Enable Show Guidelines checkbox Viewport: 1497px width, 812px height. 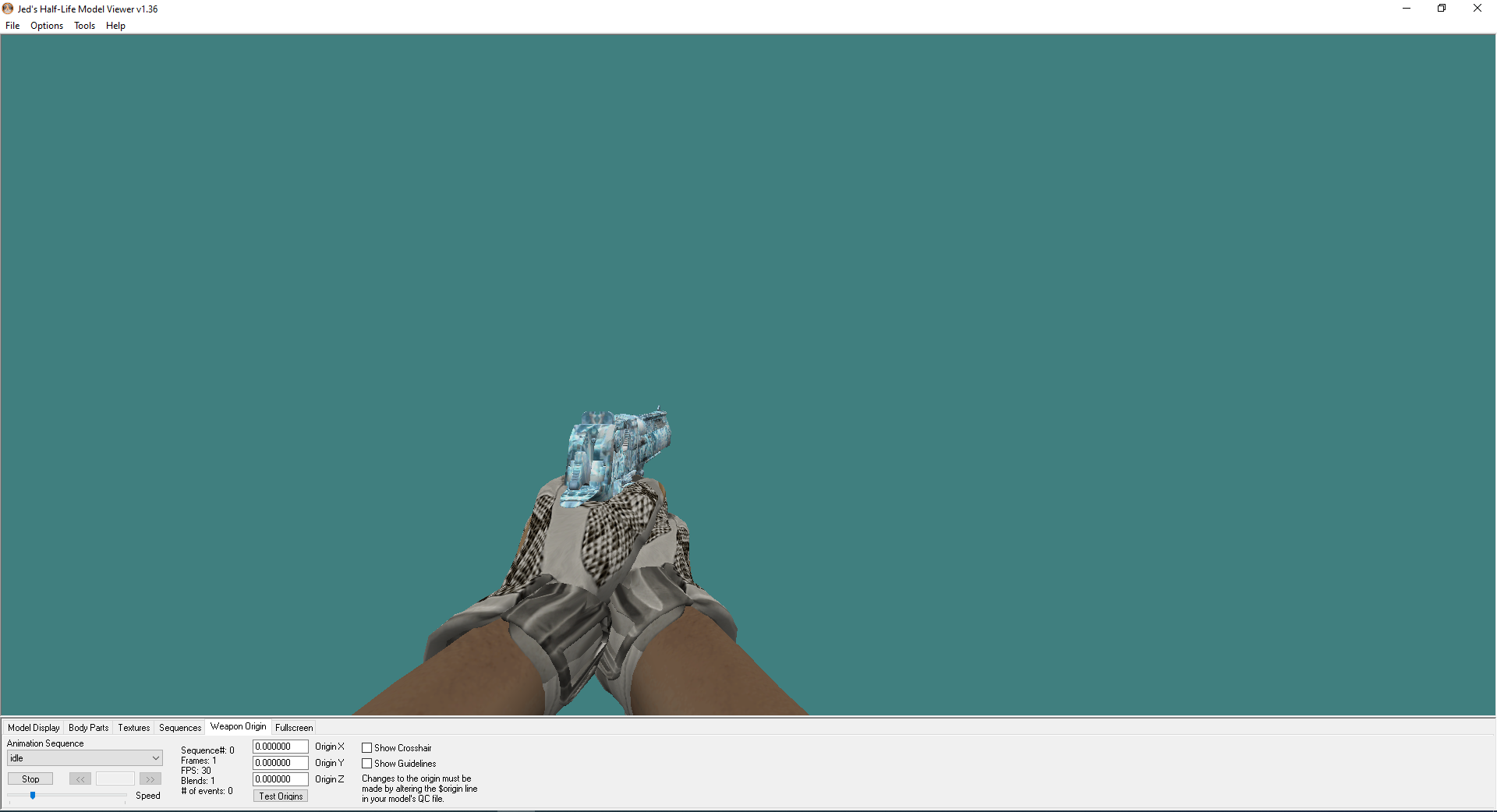click(366, 764)
